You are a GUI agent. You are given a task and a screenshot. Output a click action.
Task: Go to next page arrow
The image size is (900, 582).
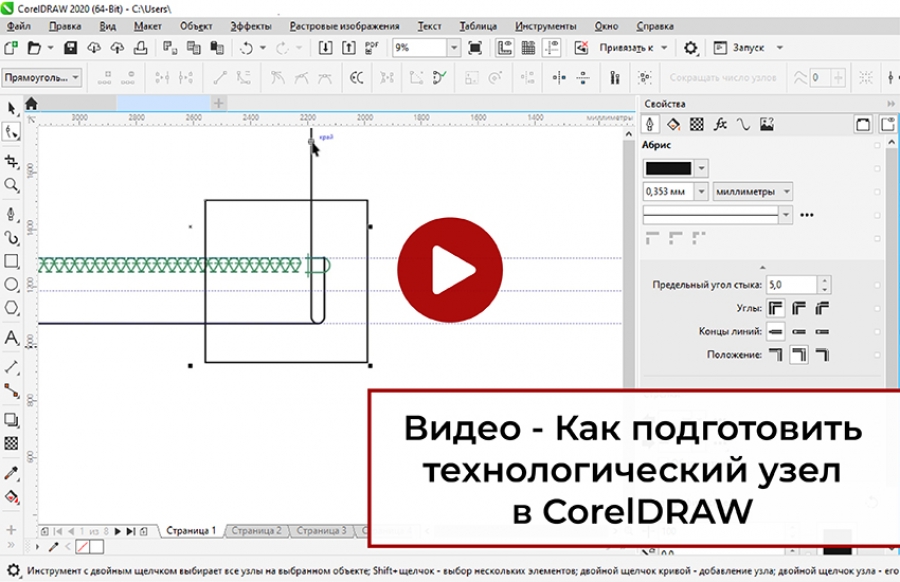[118, 531]
